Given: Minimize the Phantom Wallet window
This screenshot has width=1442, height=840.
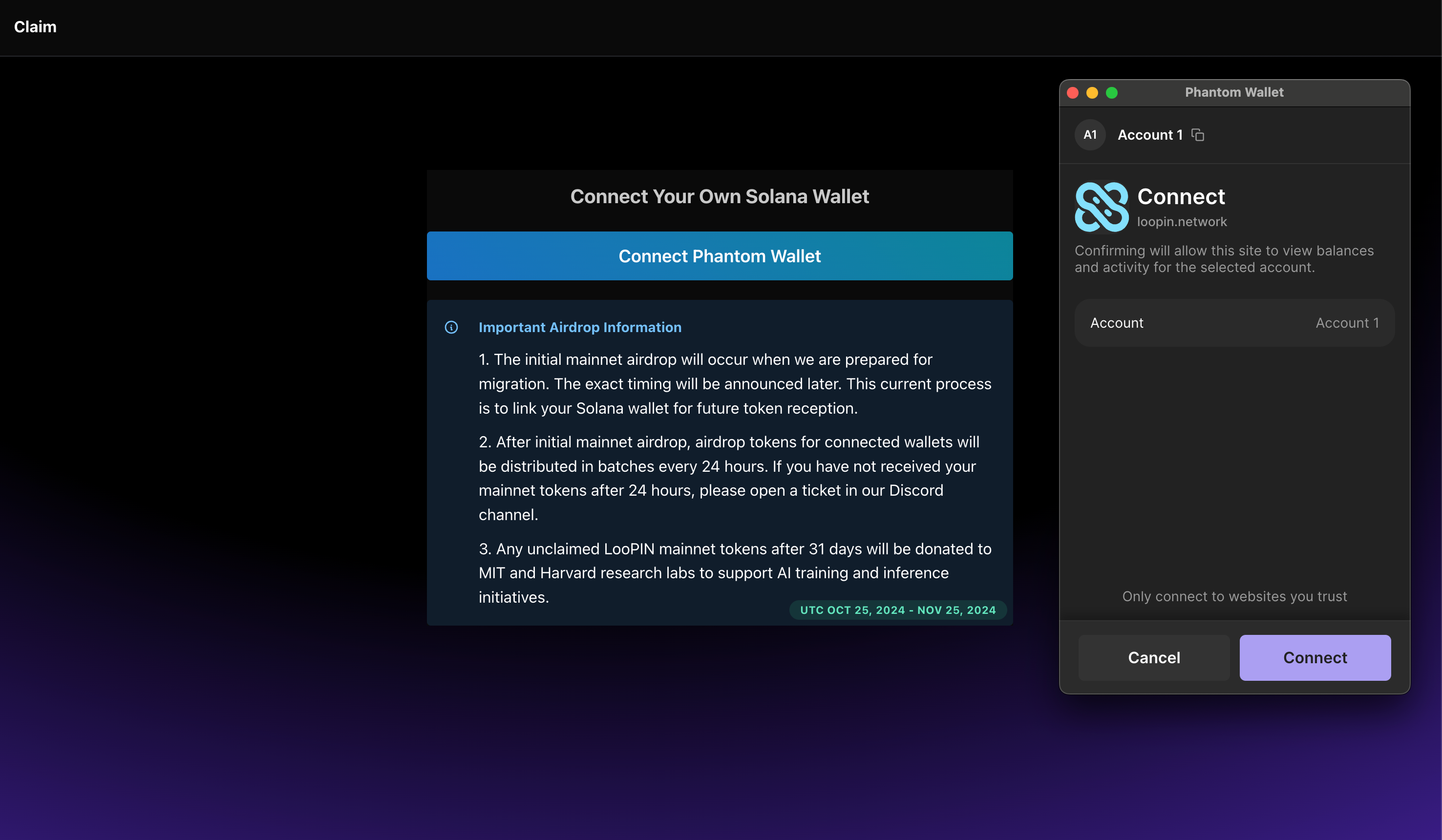Looking at the screenshot, I should (x=1092, y=93).
